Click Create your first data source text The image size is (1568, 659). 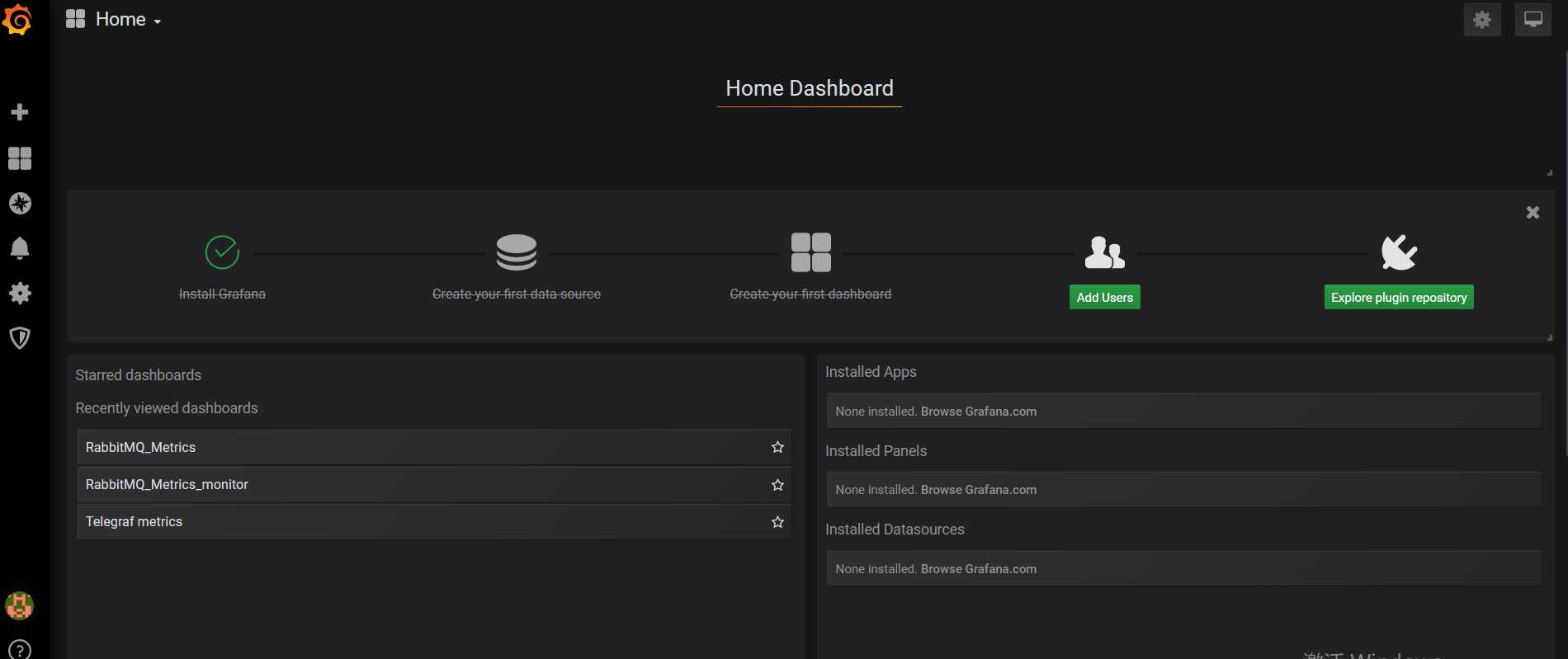517,294
